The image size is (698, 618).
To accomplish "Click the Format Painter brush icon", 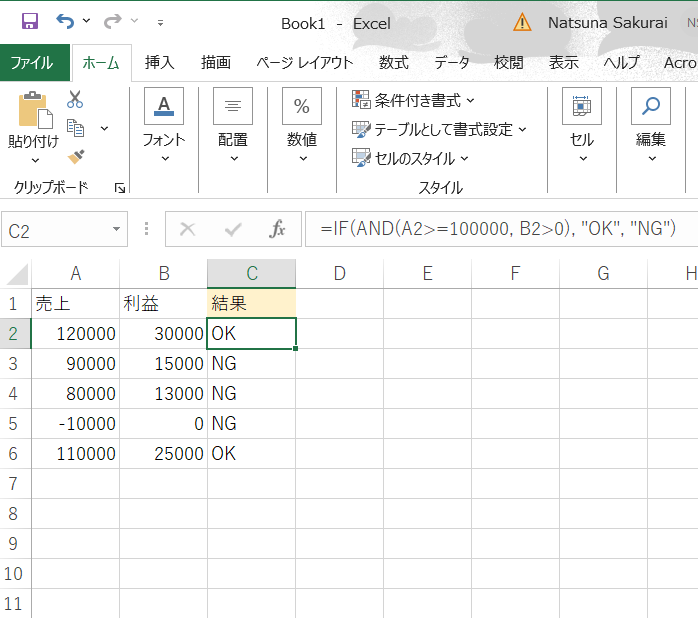I will point(75,156).
